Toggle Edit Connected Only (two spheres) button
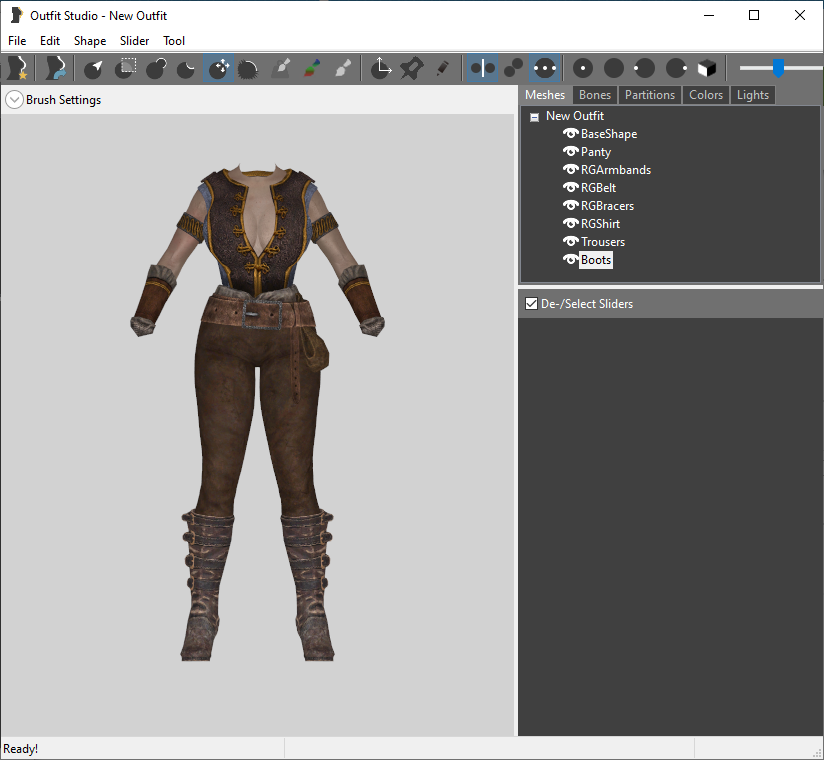This screenshot has width=824, height=760. (x=513, y=68)
